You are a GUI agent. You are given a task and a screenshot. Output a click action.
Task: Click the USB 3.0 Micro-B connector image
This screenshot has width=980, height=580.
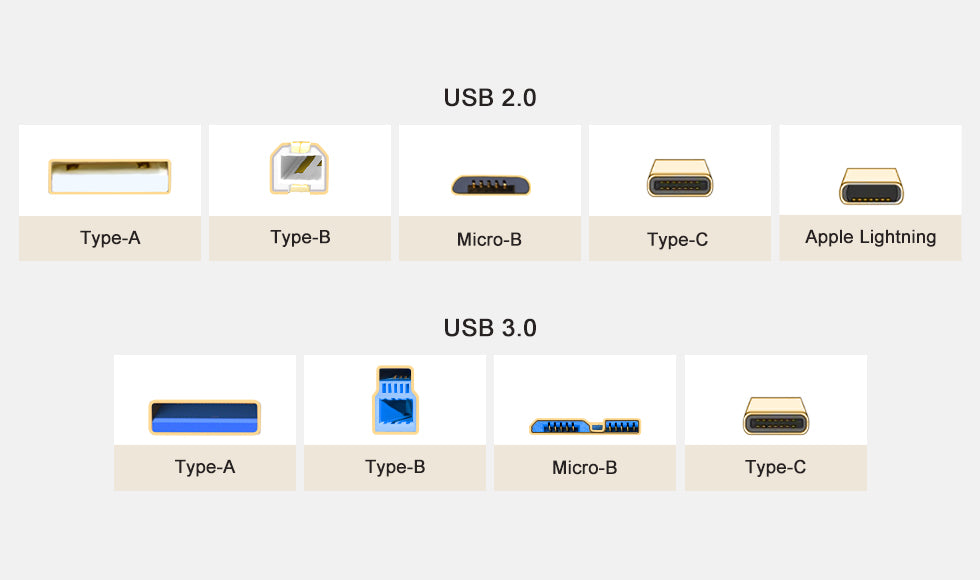[x=585, y=426]
